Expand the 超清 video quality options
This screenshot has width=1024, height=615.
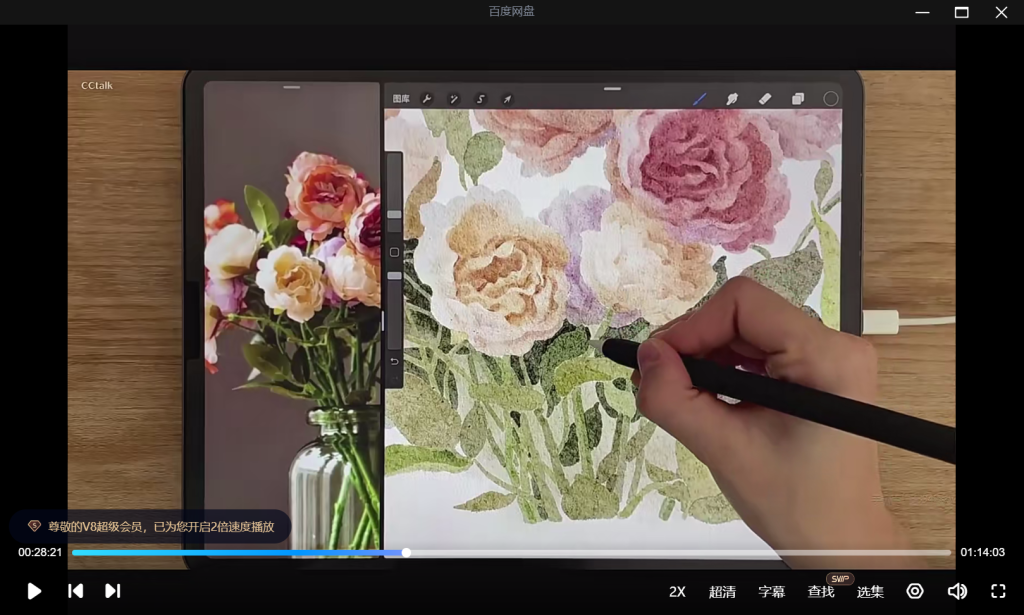(x=722, y=592)
